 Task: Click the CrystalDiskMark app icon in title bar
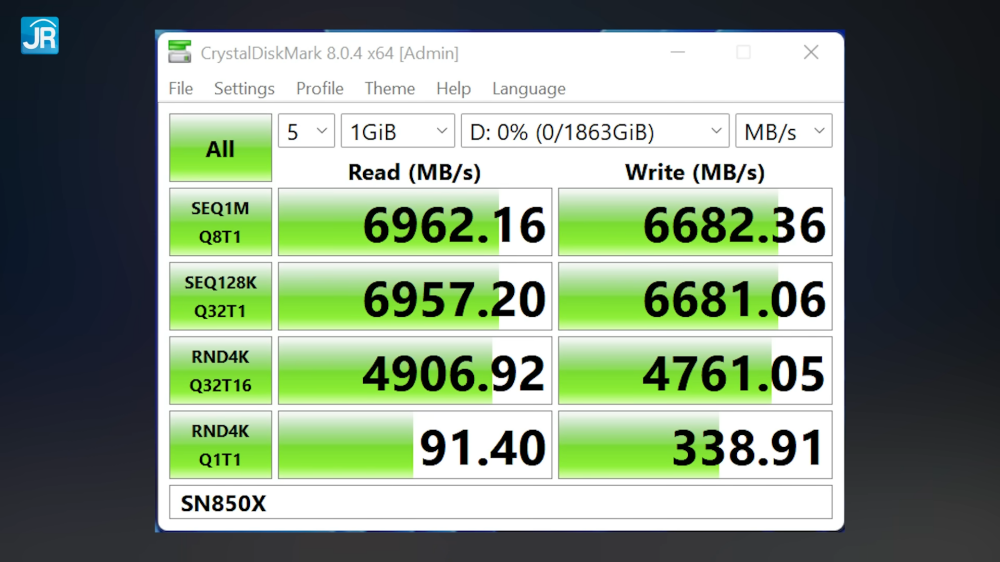click(180, 52)
